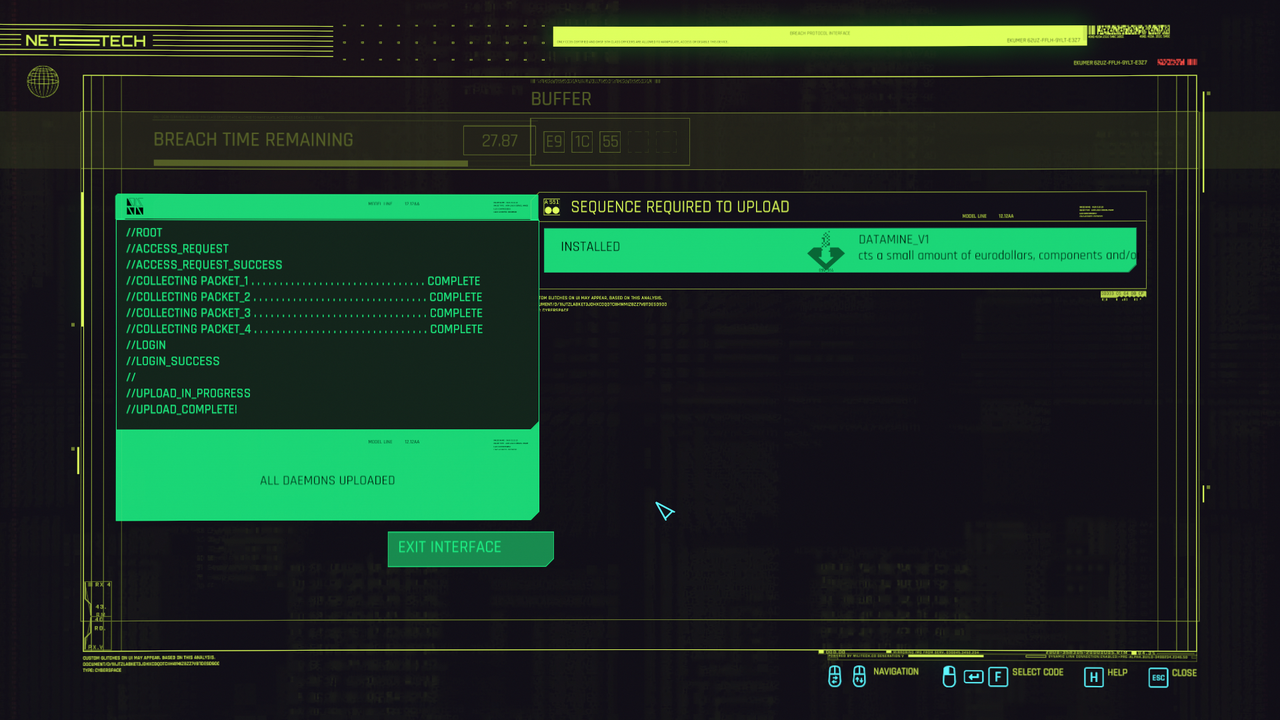Click the Enter key icon
The height and width of the screenshot is (720, 1280).
(973, 677)
